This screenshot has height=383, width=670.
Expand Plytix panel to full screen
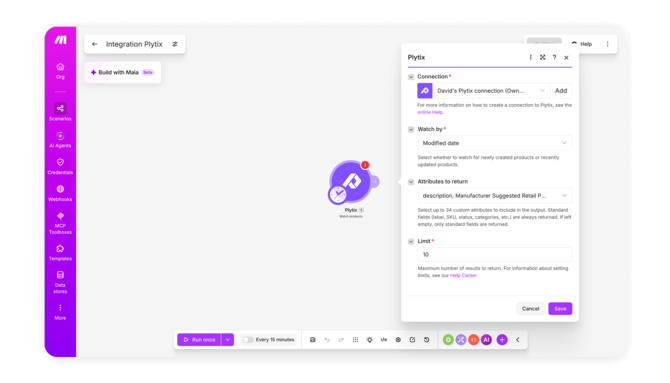[543, 57]
